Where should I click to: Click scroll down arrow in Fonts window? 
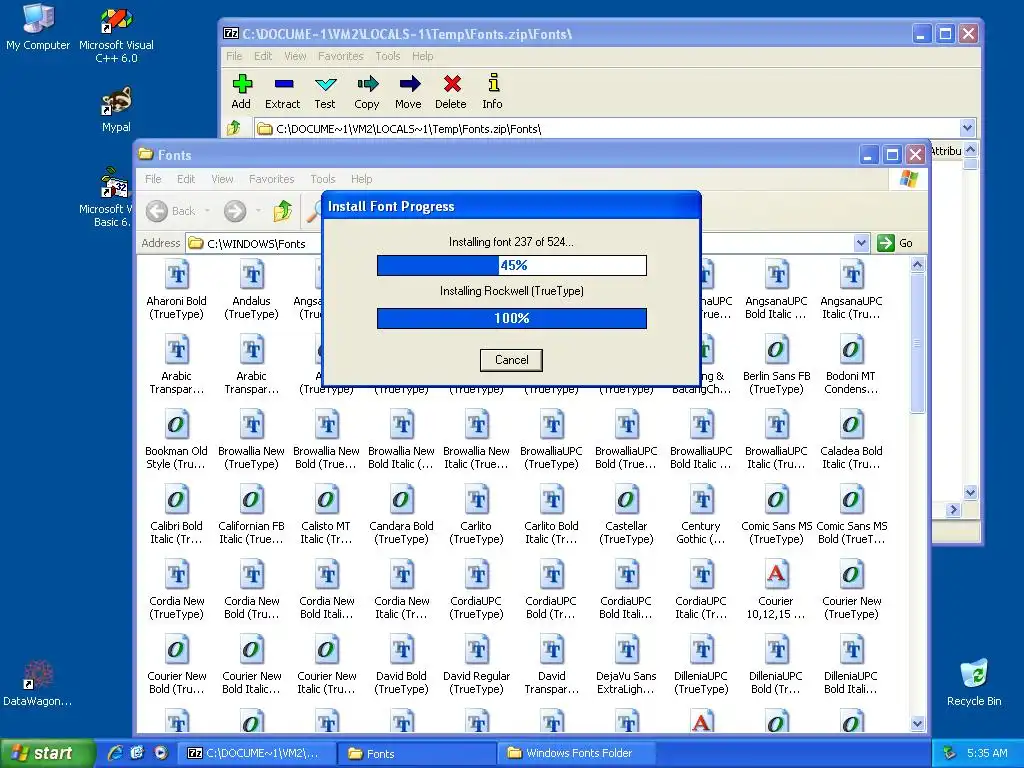(x=918, y=724)
